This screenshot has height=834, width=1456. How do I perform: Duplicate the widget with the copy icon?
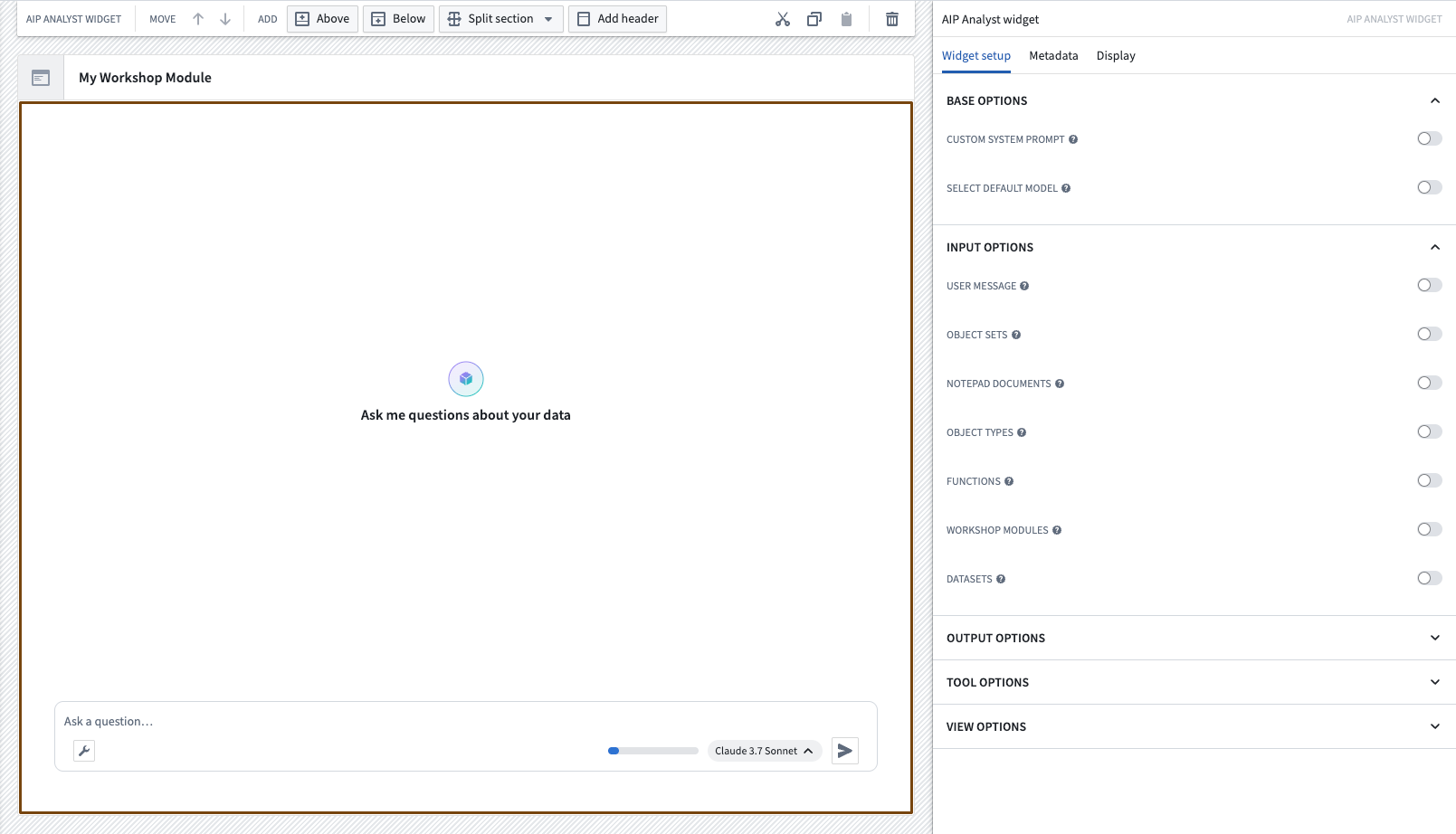tap(814, 18)
